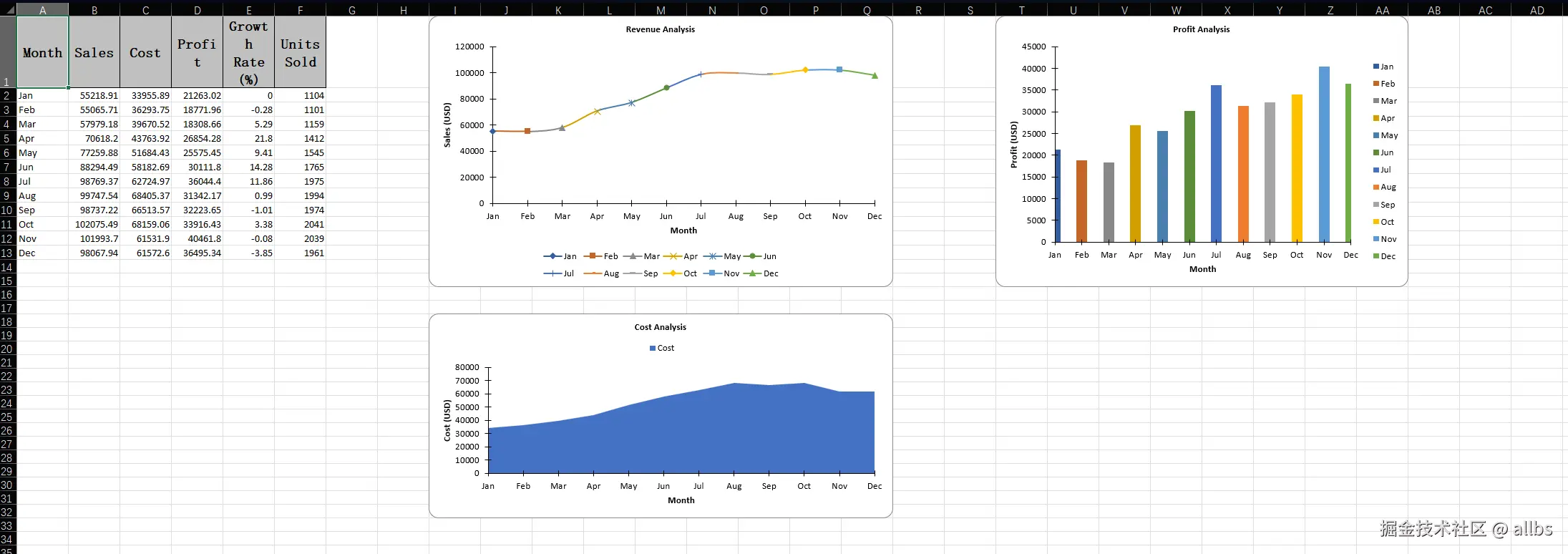This screenshot has height=554, width=1568.
Task: Click the Sales header cell
Action: pos(94,52)
